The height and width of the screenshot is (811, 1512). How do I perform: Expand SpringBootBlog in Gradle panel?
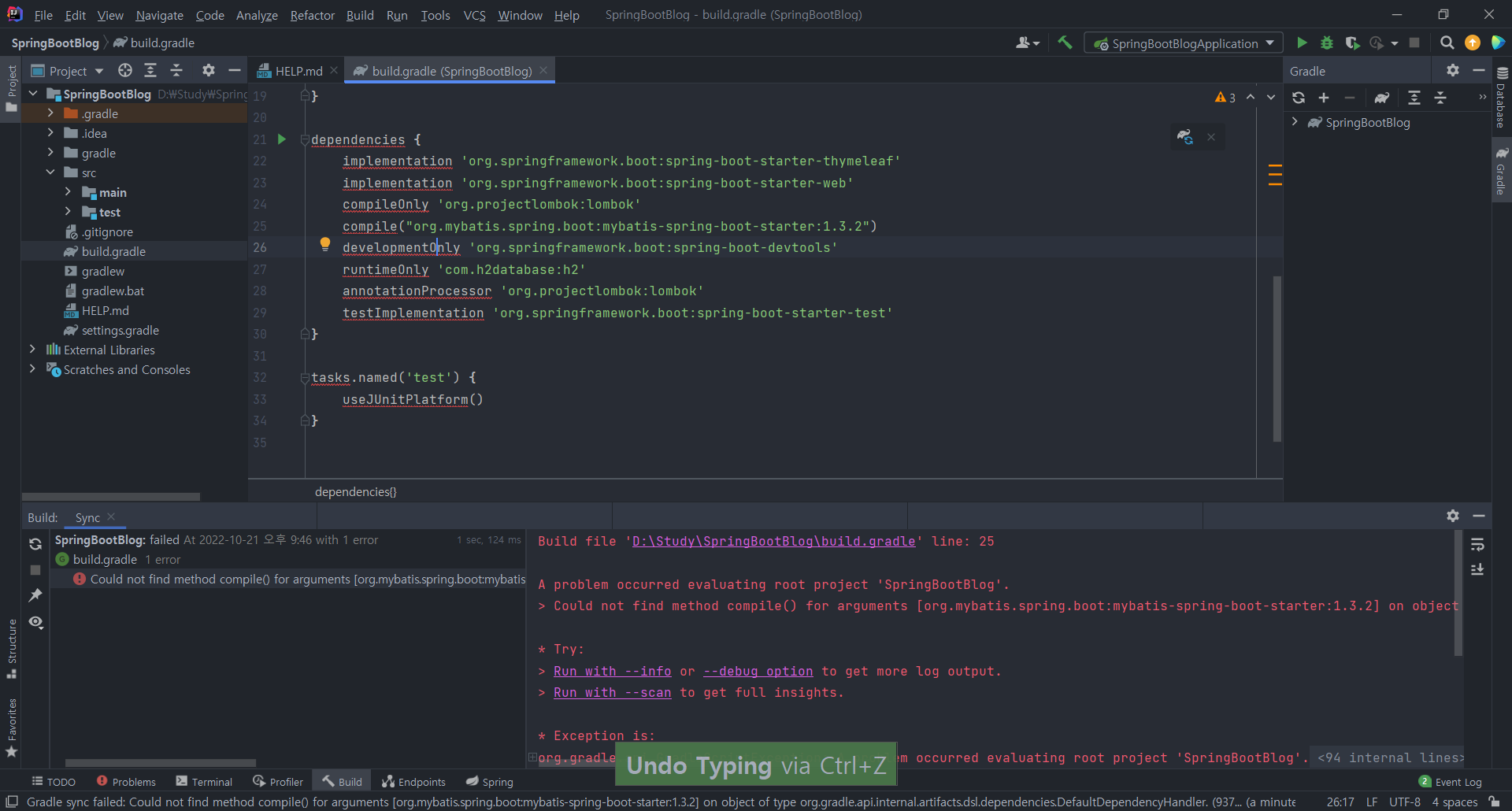1295,122
